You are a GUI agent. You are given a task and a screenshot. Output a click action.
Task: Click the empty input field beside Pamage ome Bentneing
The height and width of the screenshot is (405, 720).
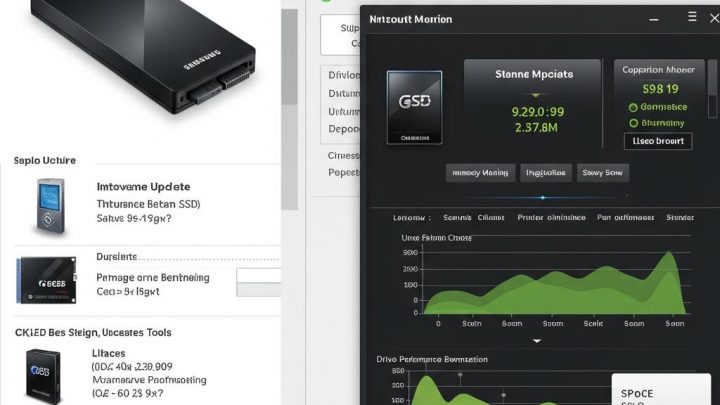(x=259, y=276)
